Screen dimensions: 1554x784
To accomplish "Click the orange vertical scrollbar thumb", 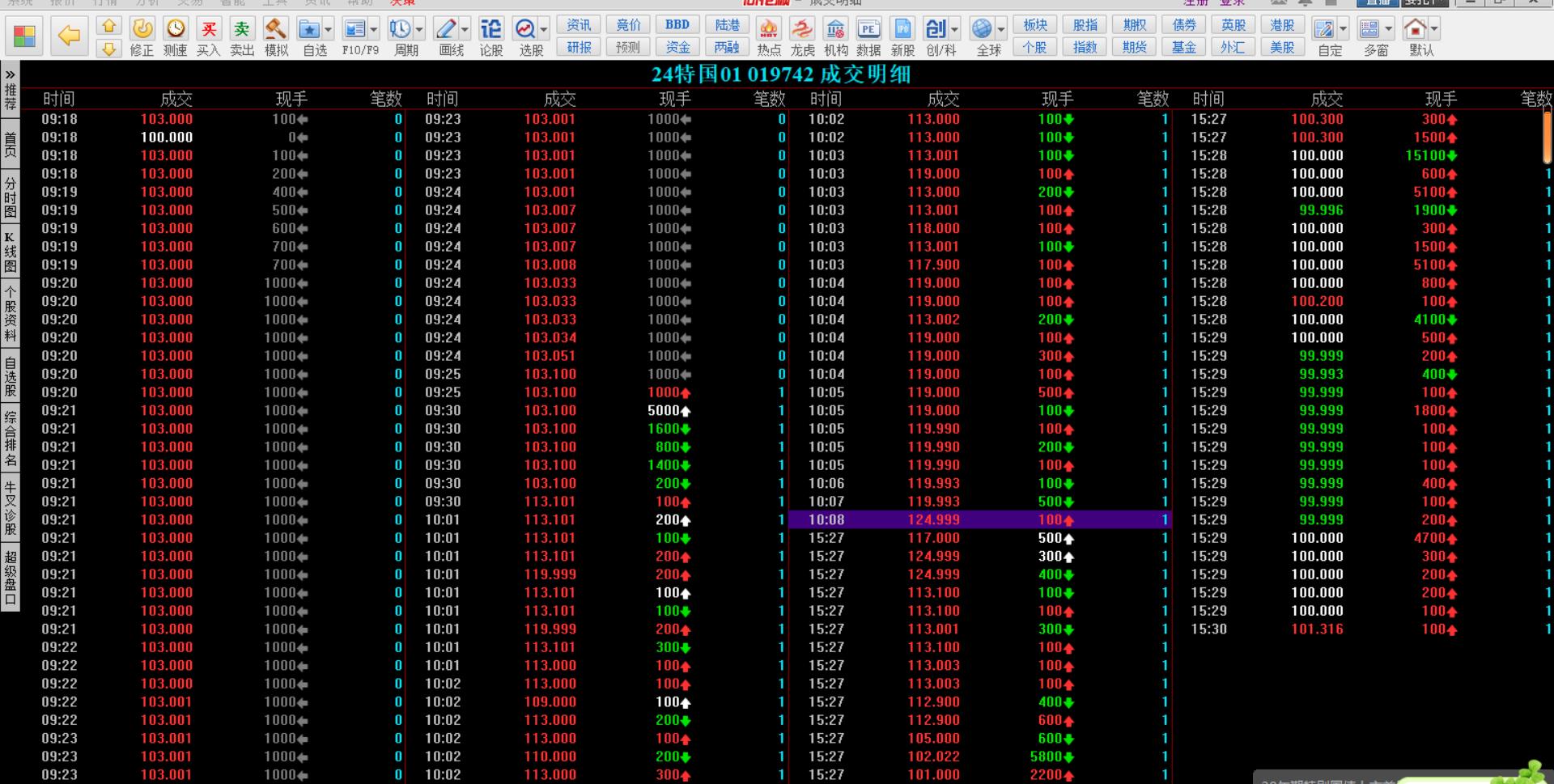I will (x=1548, y=136).
